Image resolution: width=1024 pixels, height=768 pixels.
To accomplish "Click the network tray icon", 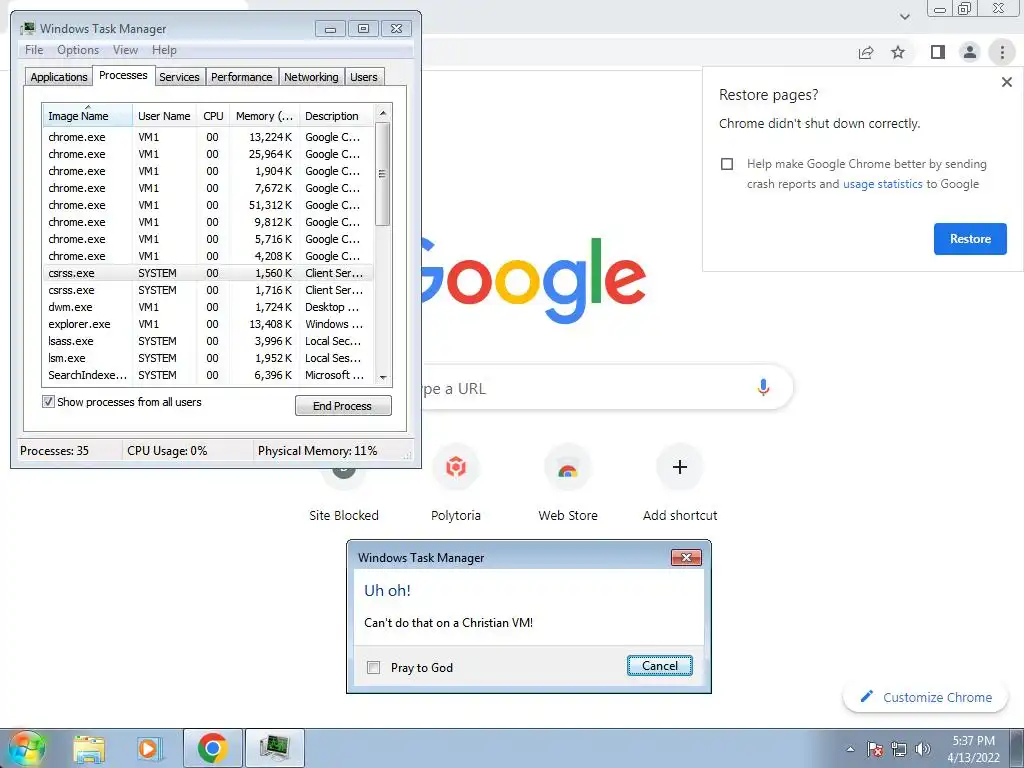I will point(899,749).
